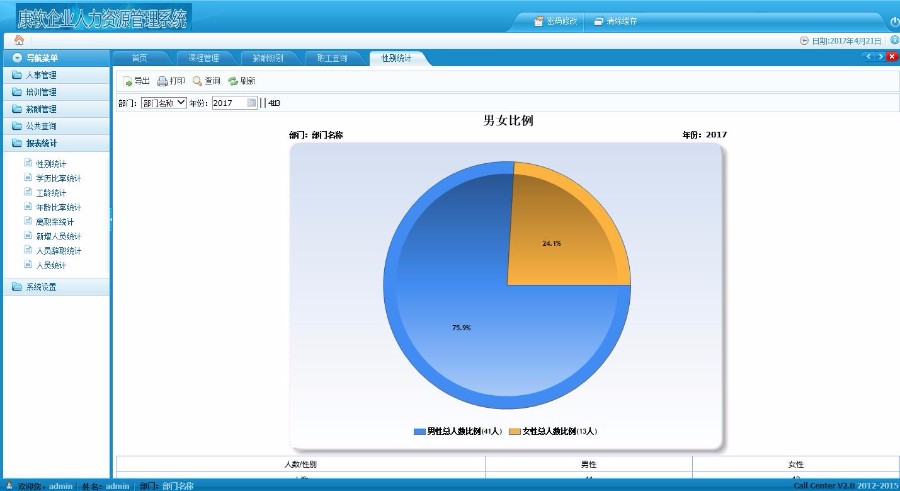The height and width of the screenshot is (491, 900).
Task: Click the 打印 print toolbar button
Action: [x=171, y=81]
